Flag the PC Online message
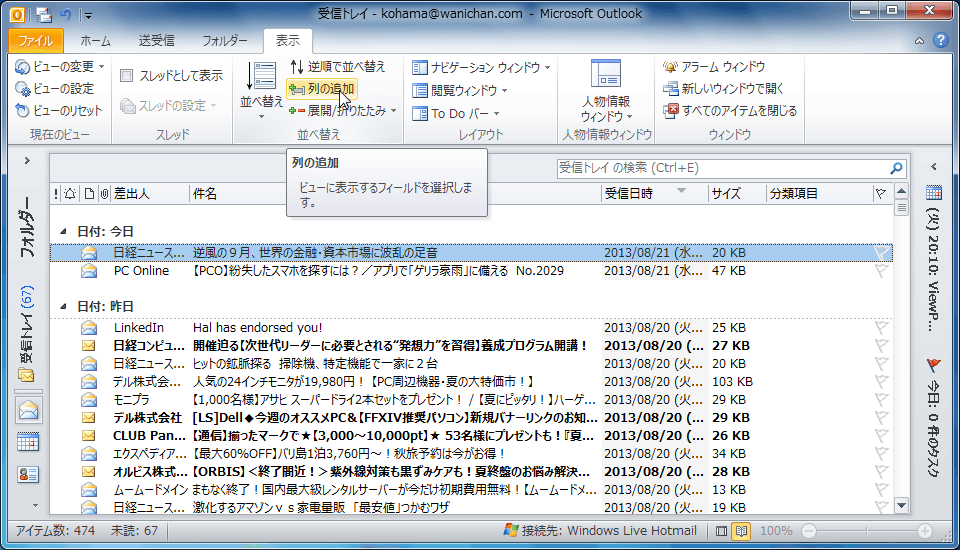The height and width of the screenshot is (550, 960). tap(881, 271)
